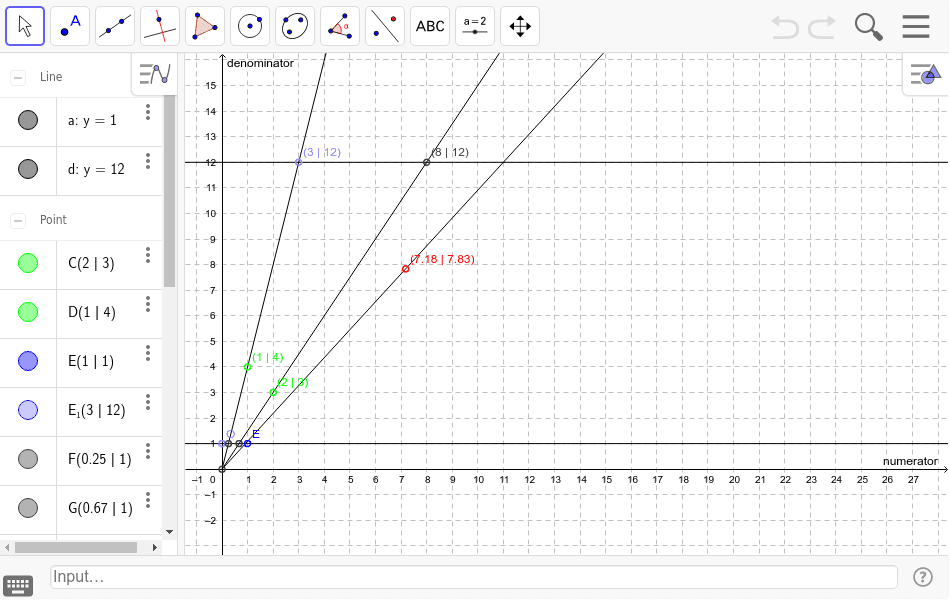Click the 'a: y = 1' entry text
The height and width of the screenshot is (600, 950).
pyautogui.click(x=92, y=121)
